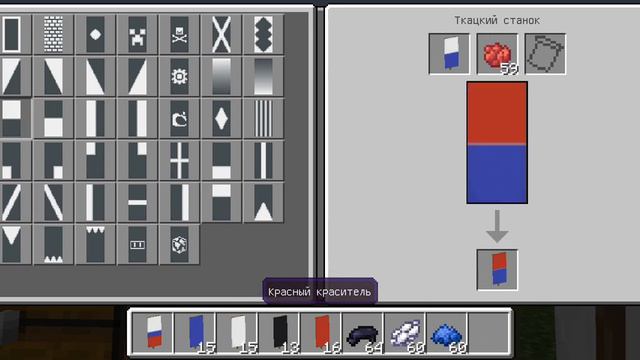640x360 pixels.
Task: Choose the Mojang logo pattern
Action: (x=180, y=118)
